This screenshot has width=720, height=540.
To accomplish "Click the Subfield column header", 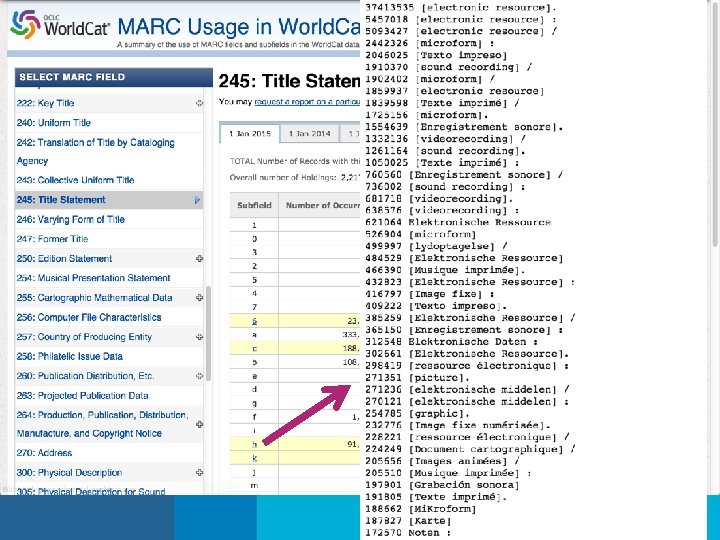I will pyautogui.click(x=254, y=205).
